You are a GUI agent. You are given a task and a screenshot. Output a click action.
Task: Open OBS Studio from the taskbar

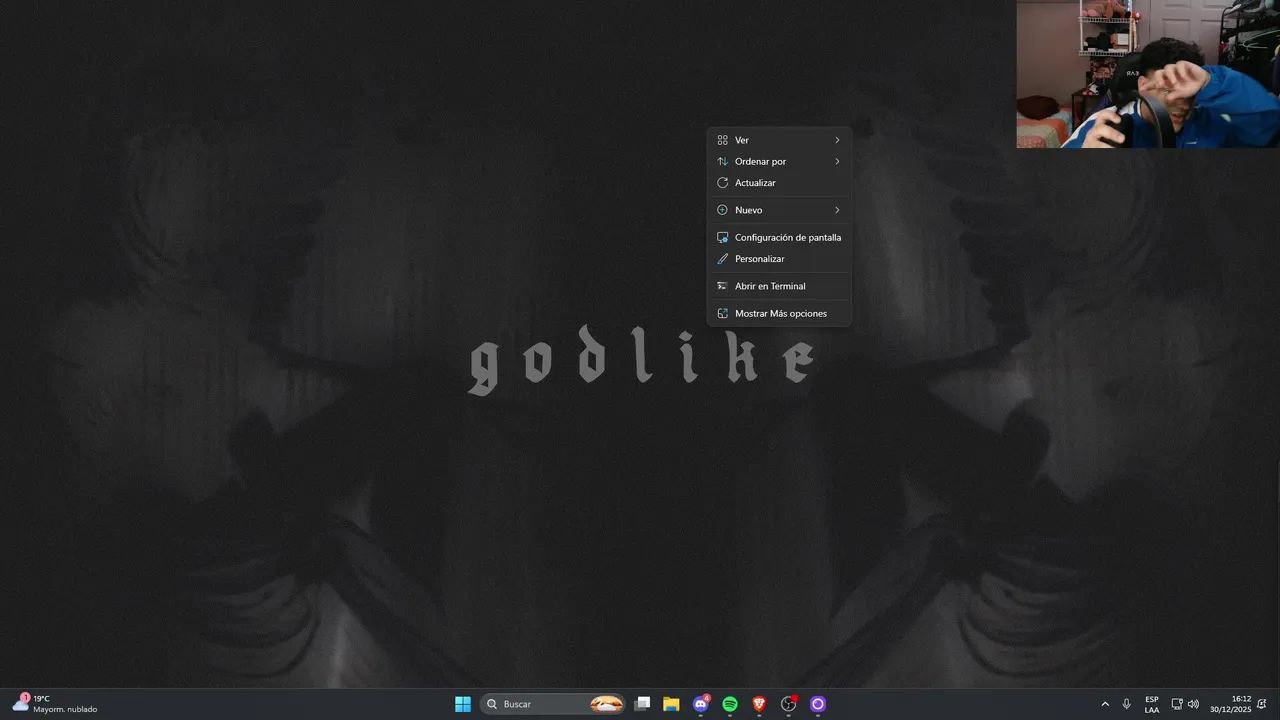(x=788, y=704)
